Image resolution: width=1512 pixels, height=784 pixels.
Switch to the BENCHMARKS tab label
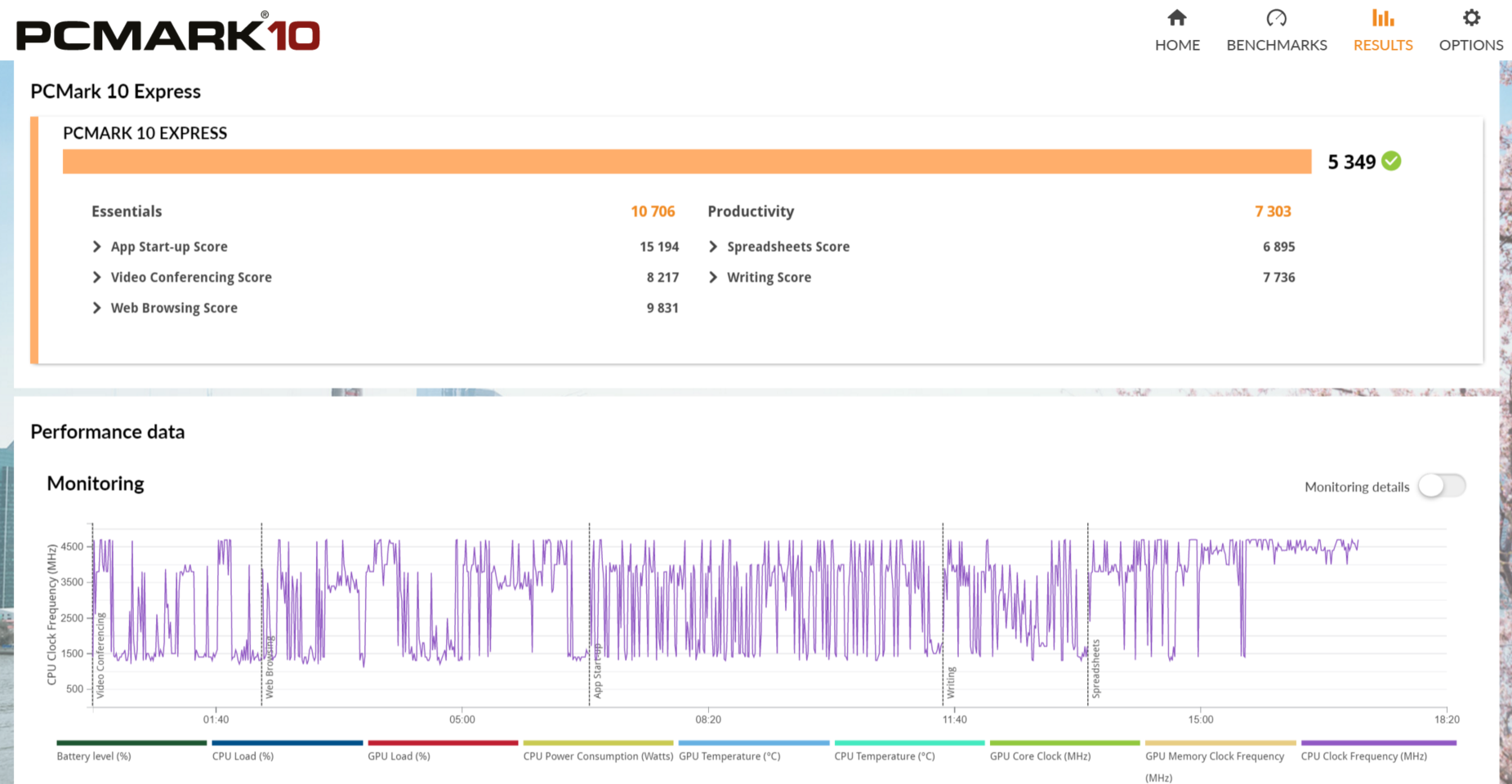1276,45
